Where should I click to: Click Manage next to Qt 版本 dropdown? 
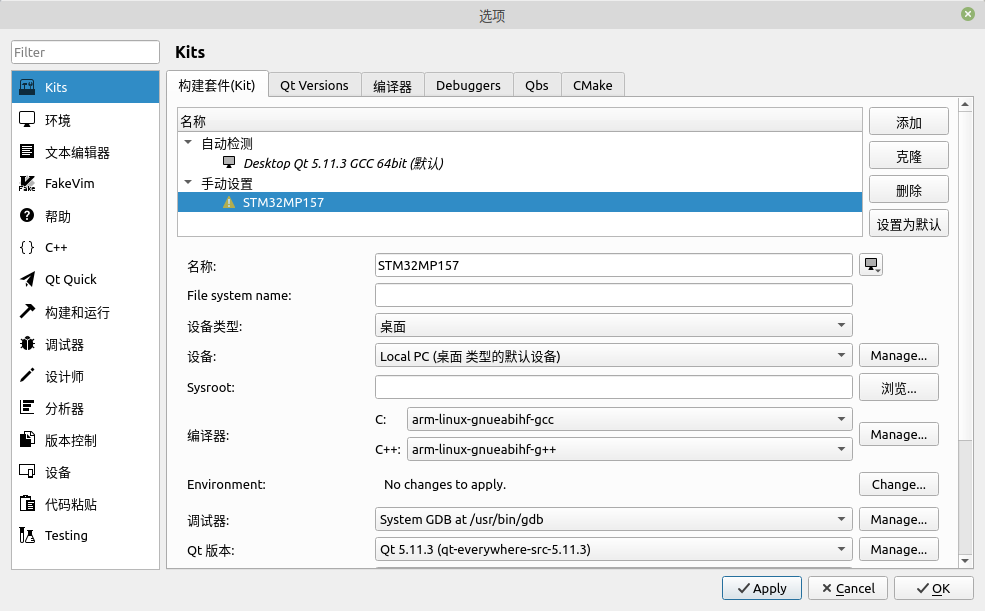click(x=899, y=549)
